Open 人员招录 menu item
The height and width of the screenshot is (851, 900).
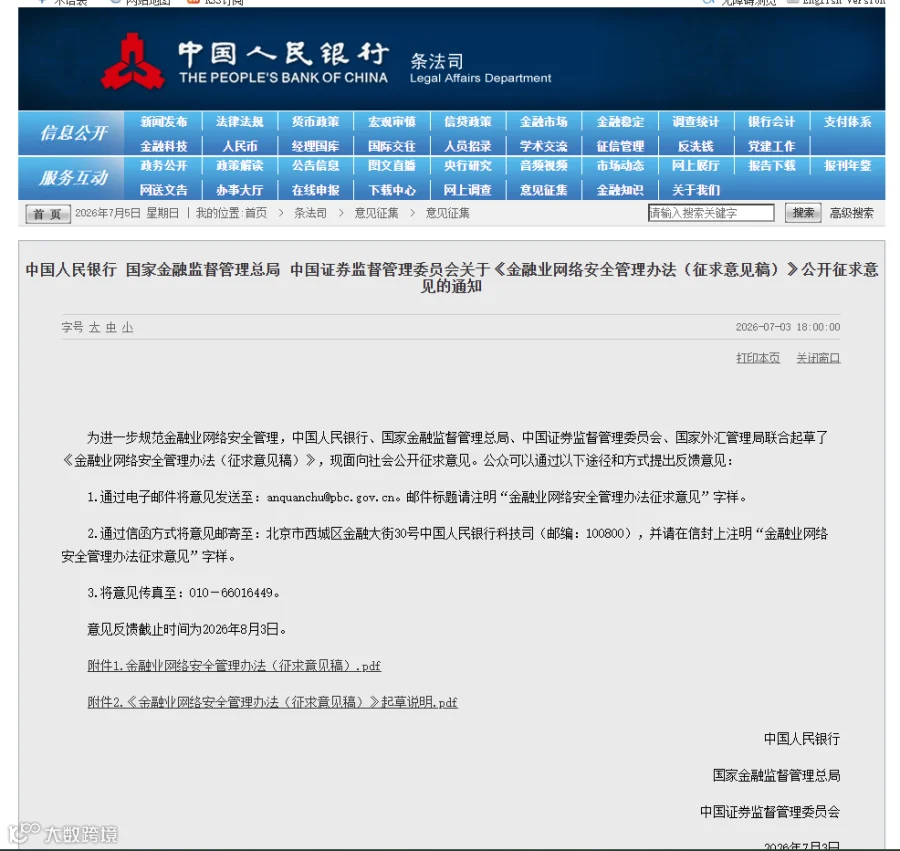(468, 146)
